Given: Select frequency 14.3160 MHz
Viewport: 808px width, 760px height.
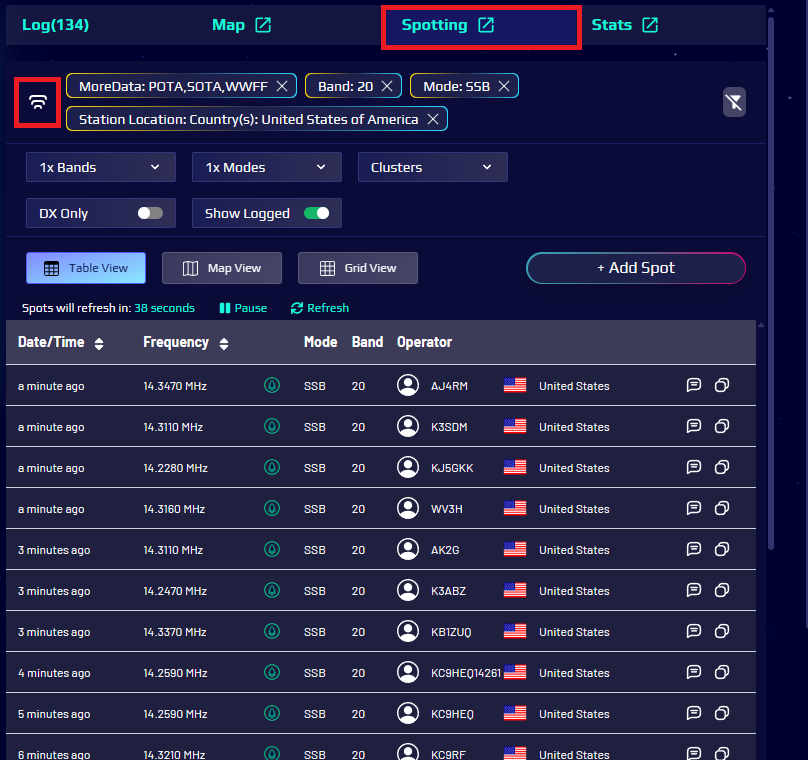Looking at the screenshot, I should coord(174,509).
